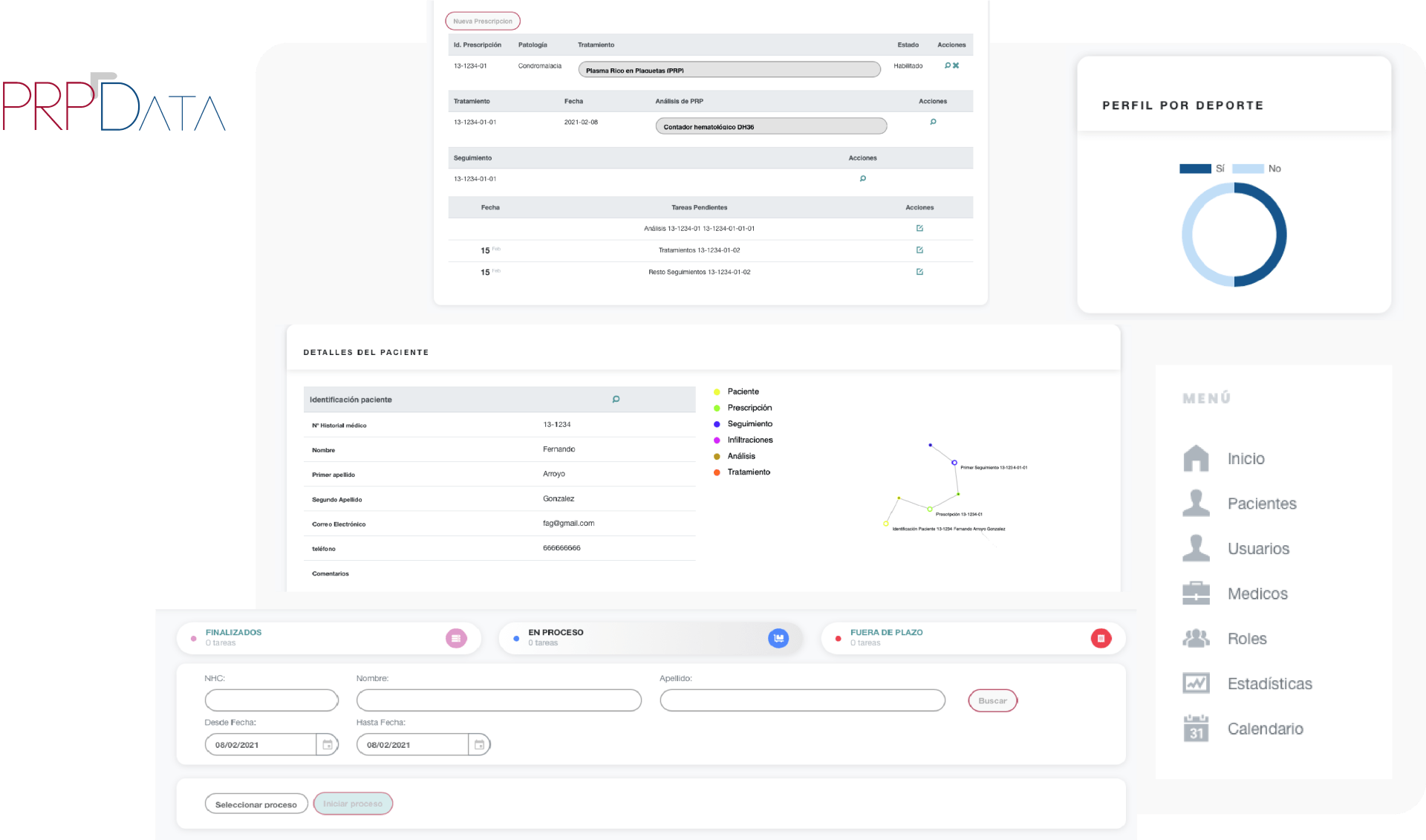This screenshot has height=840, width=1426.
Task: Open Estadísticas from the menu
Action: coord(1269,683)
